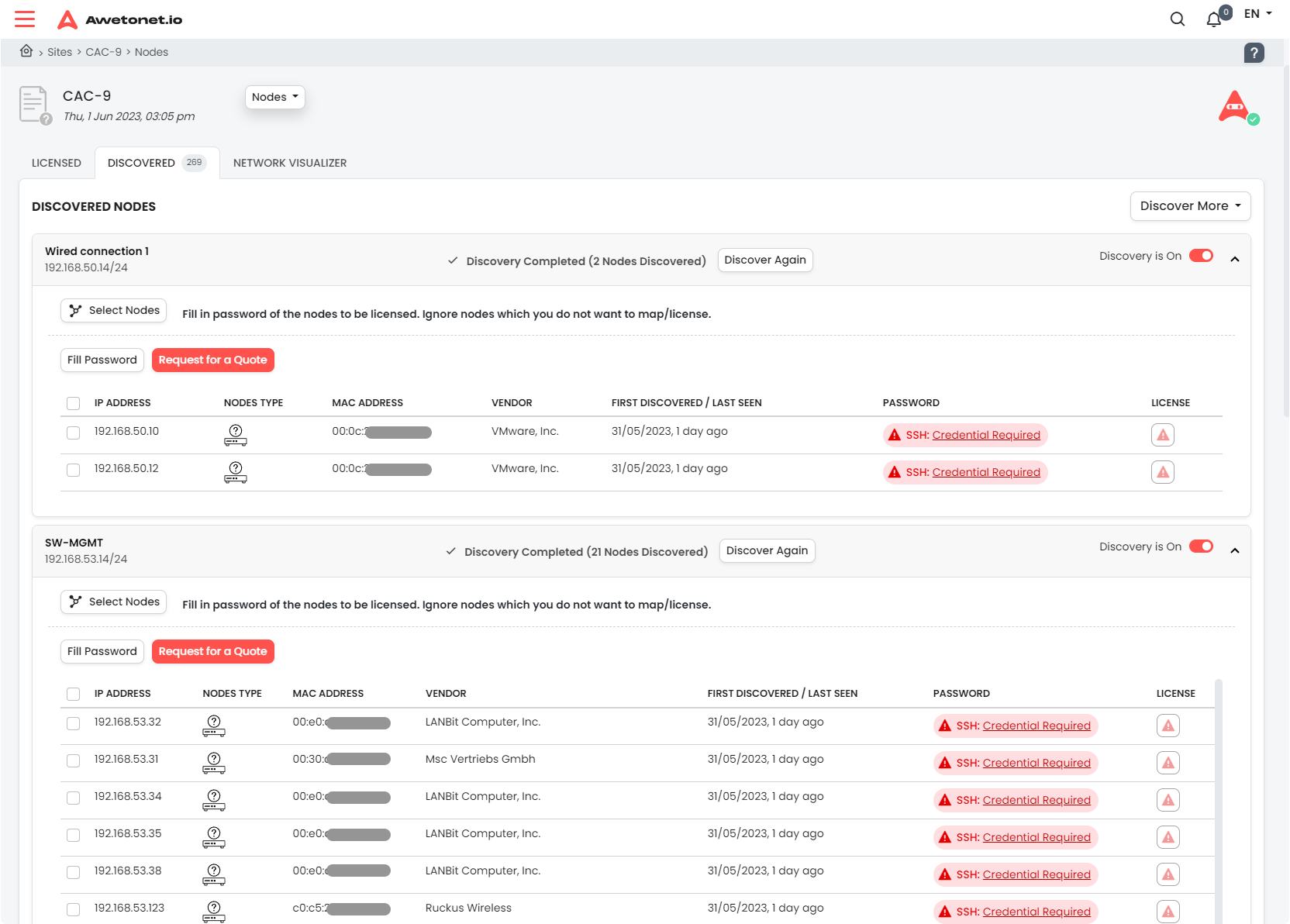Collapse the SW-MGMT section
The height and width of the screenshot is (924, 1290).
tap(1235, 550)
